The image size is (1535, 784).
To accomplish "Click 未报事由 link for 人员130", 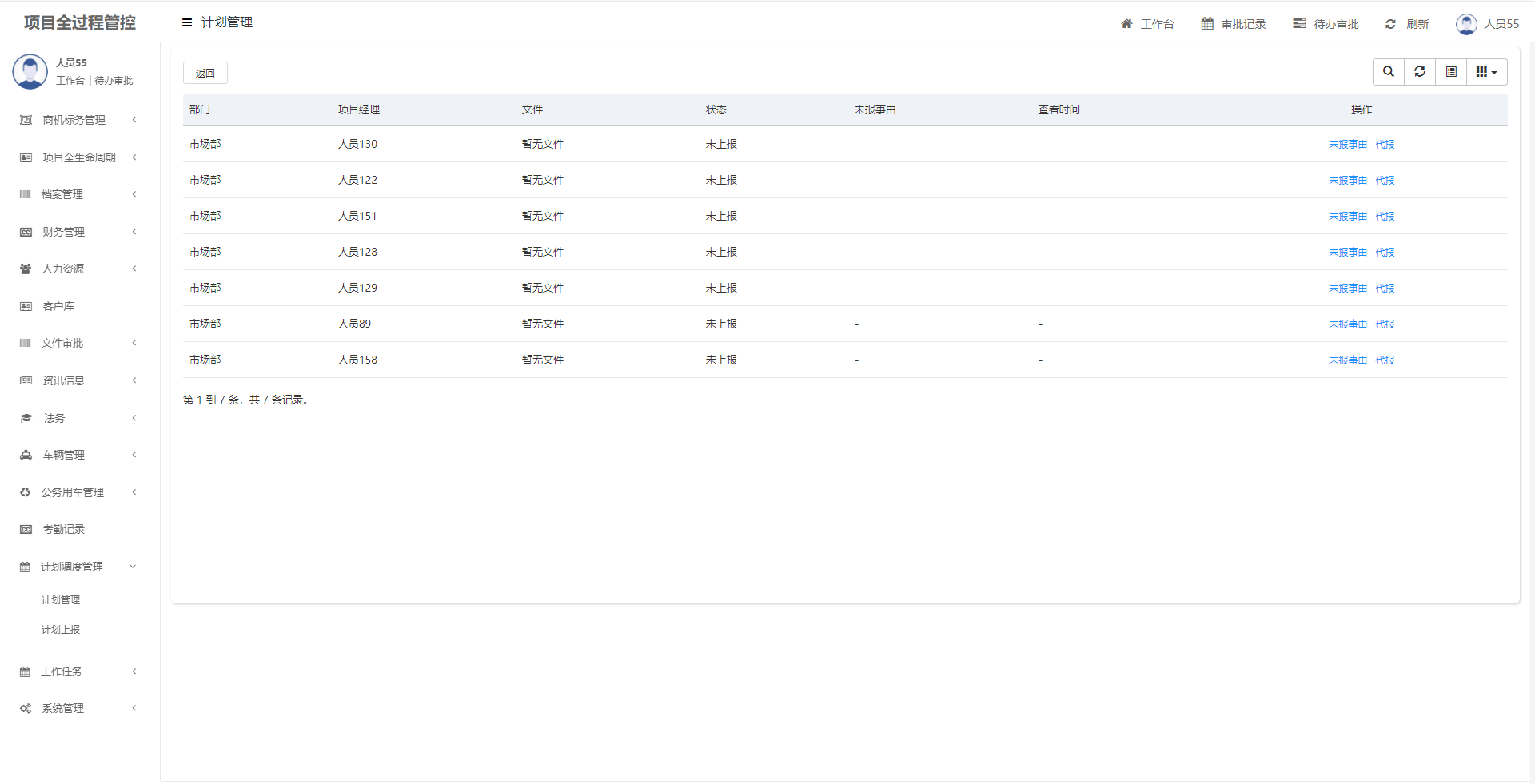I will tap(1348, 145).
